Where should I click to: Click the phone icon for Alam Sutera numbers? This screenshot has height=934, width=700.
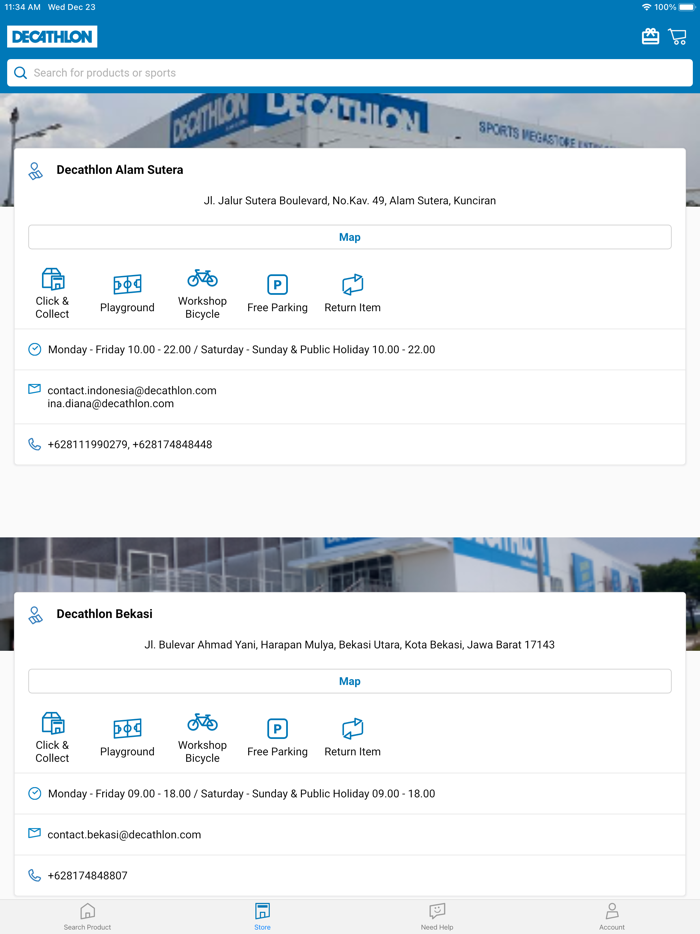[35, 444]
